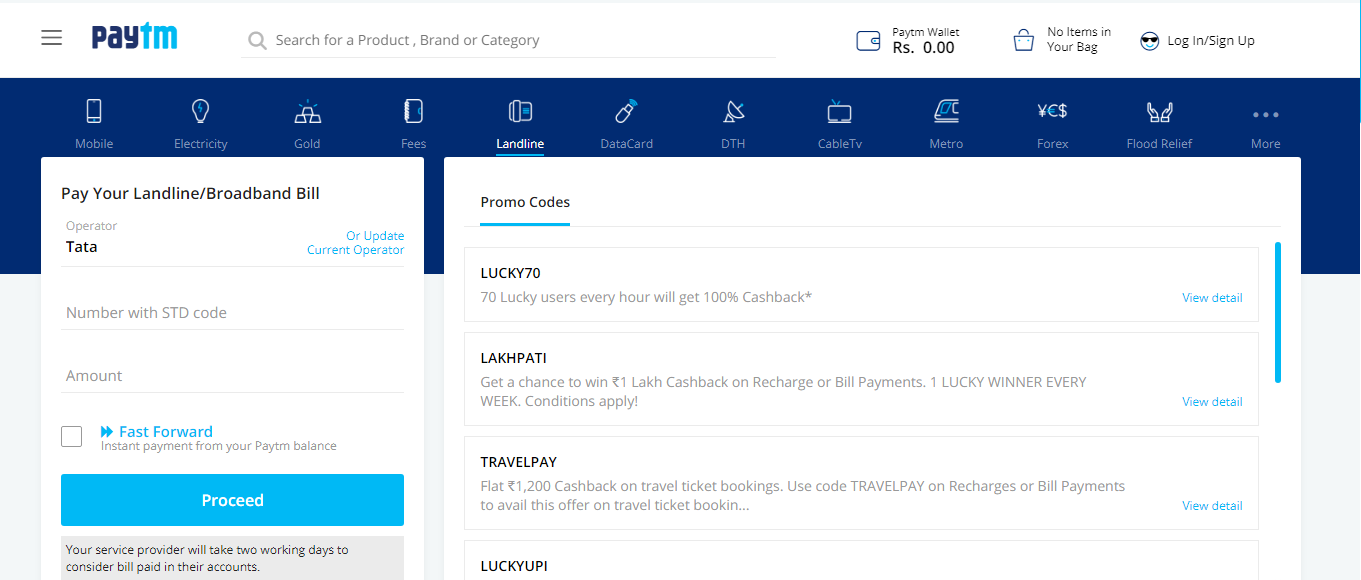Image resolution: width=1361 pixels, height=580 pixels.
Task: Open the Mobile category label
Action: [x=94, y=144]
